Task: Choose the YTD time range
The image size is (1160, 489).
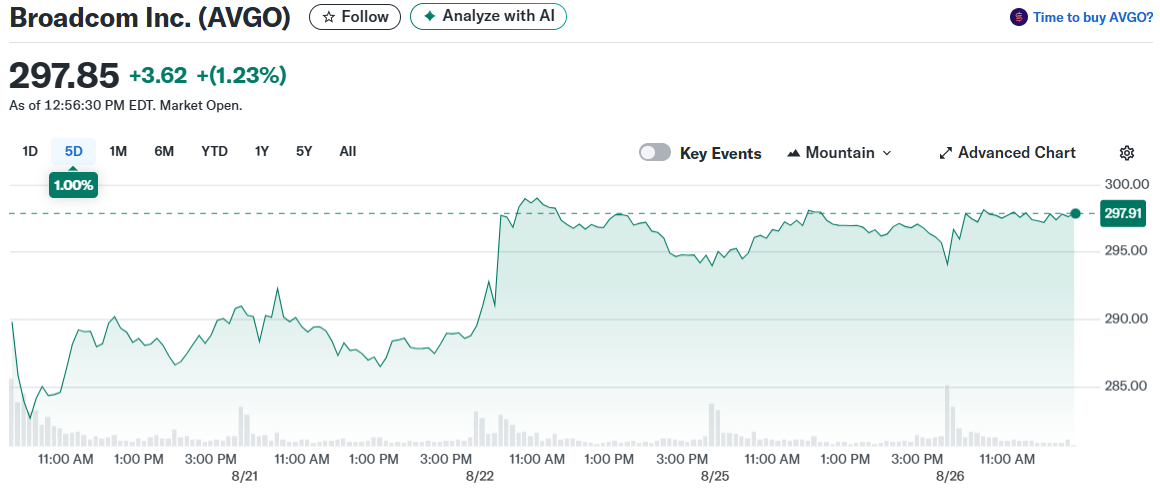Action: point(215,152)
